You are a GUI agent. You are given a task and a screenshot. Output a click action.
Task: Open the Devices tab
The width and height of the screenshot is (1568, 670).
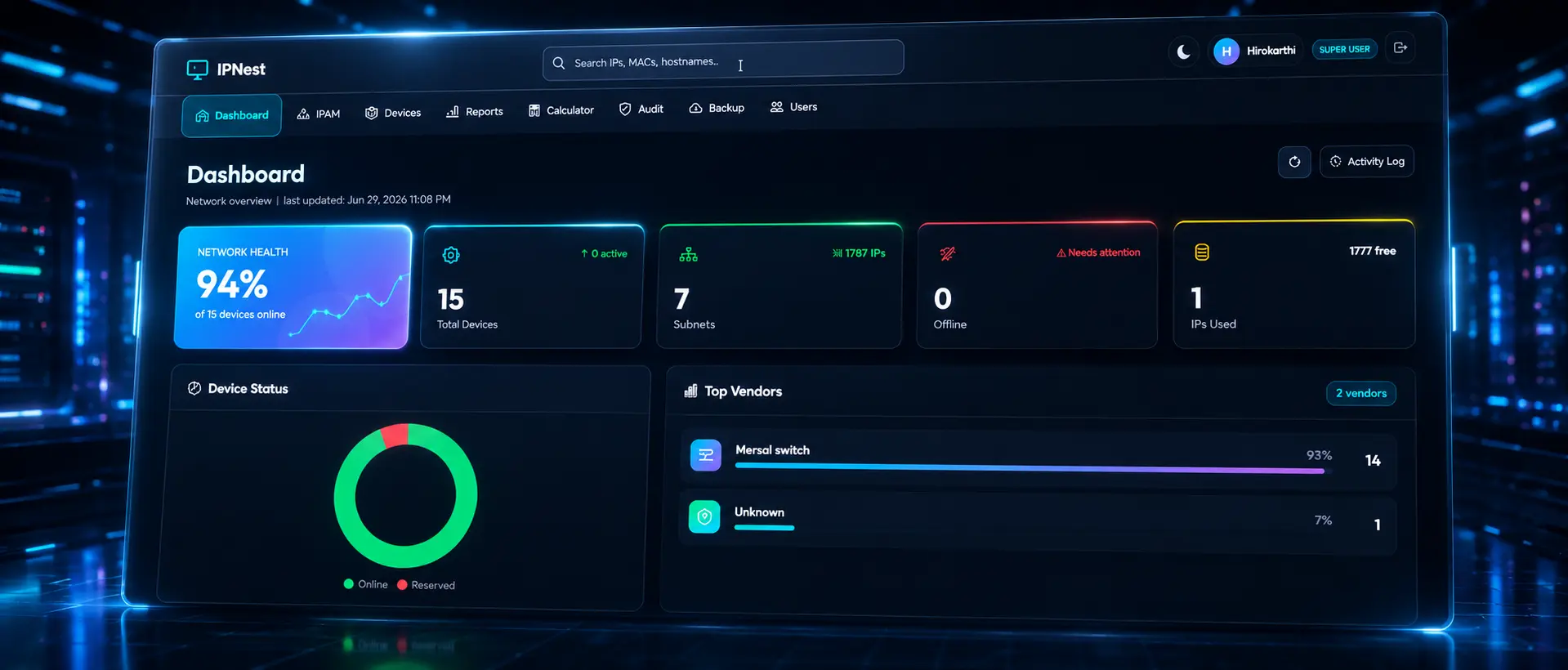pyautogui.click(x=393, y=113)
